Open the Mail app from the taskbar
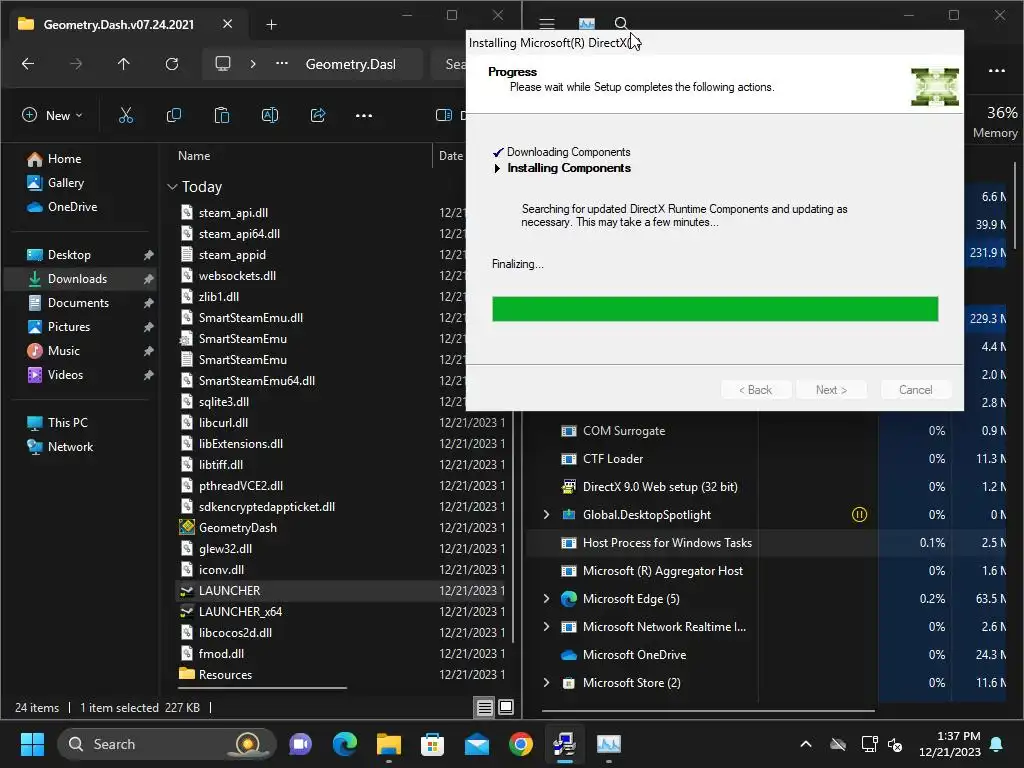This screenshot has height=768, width=1024. pyautogui.click(x=477, y=744)
